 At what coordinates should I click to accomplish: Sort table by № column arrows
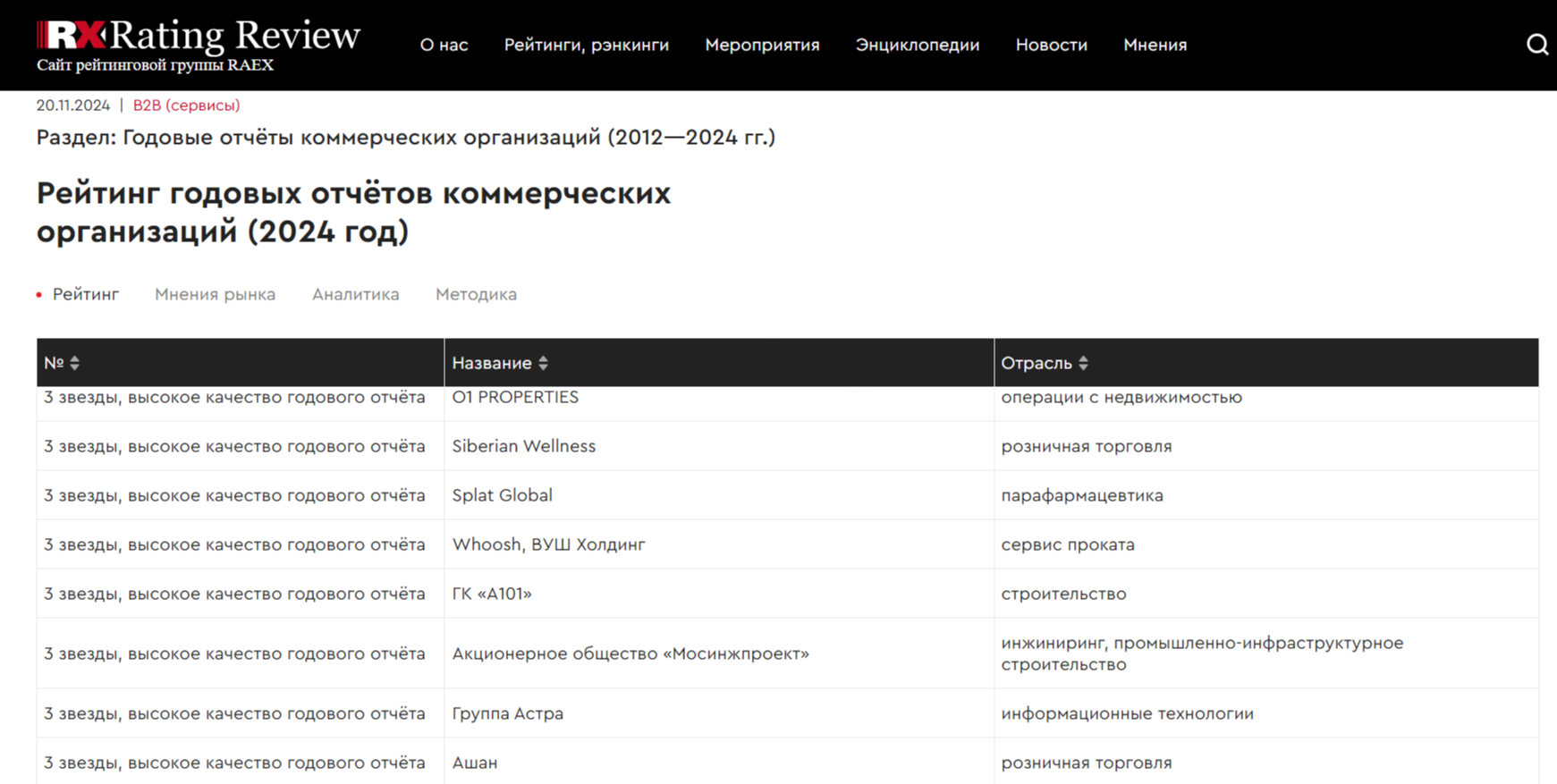tap(75, 363)
